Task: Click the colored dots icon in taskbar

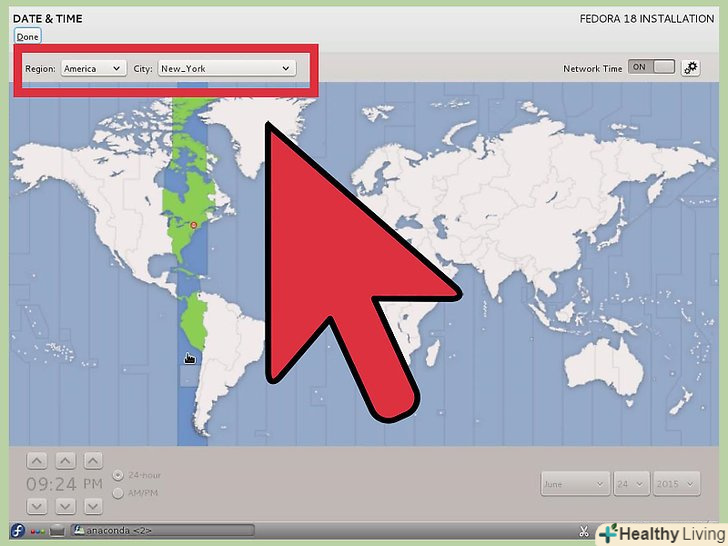Action: (37, 531)
